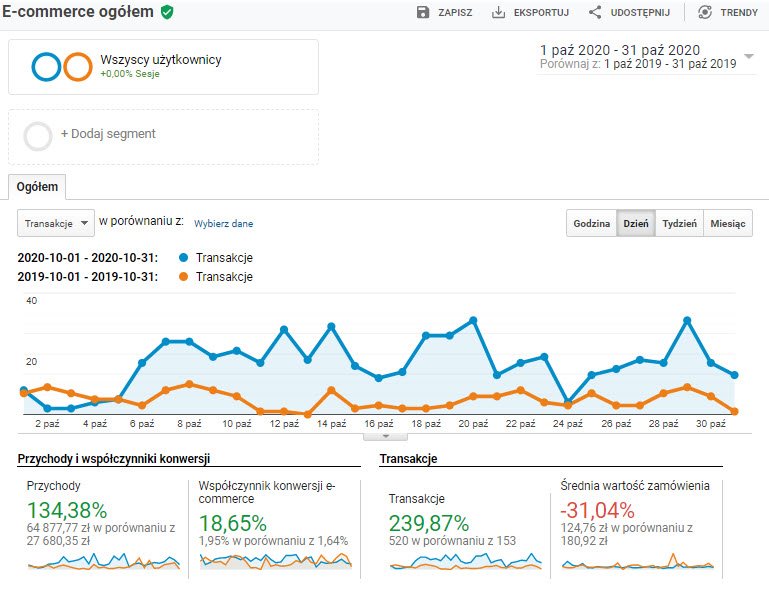Click the Udostępnij share icon
The width and height of the screenshot is (769, 596).
click(595, 12)
